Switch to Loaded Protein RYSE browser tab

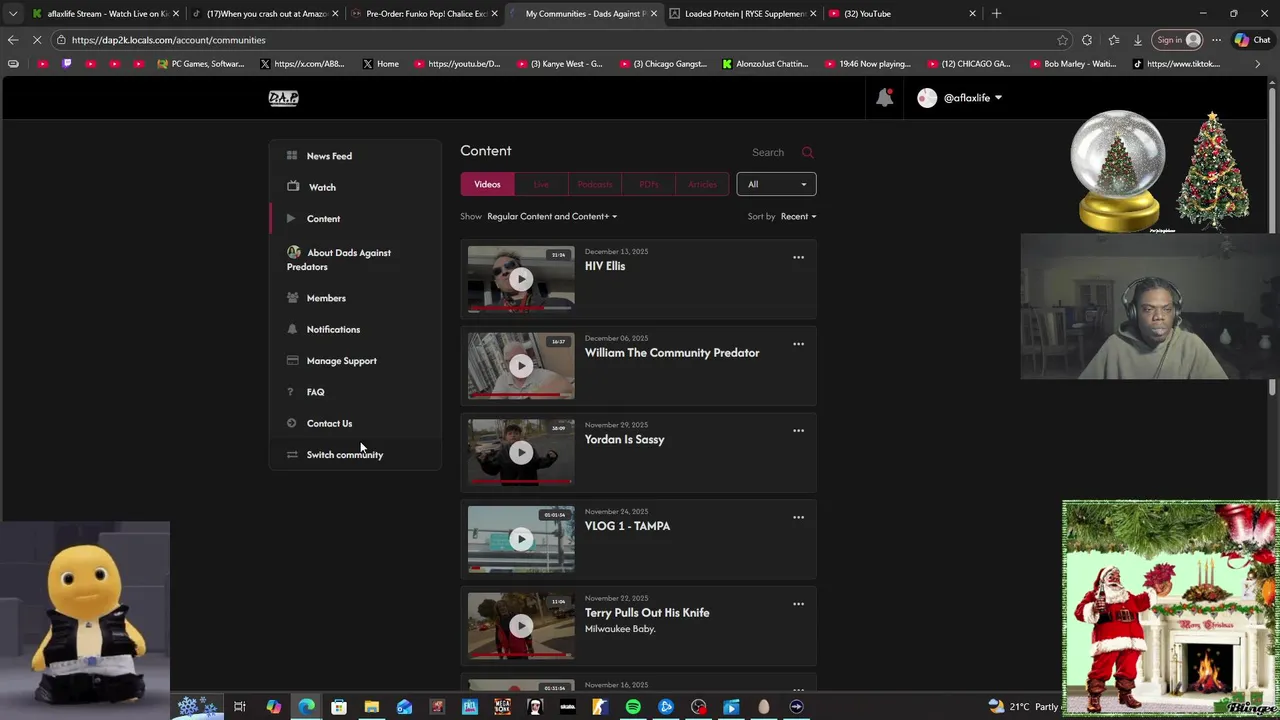point(742,14)
